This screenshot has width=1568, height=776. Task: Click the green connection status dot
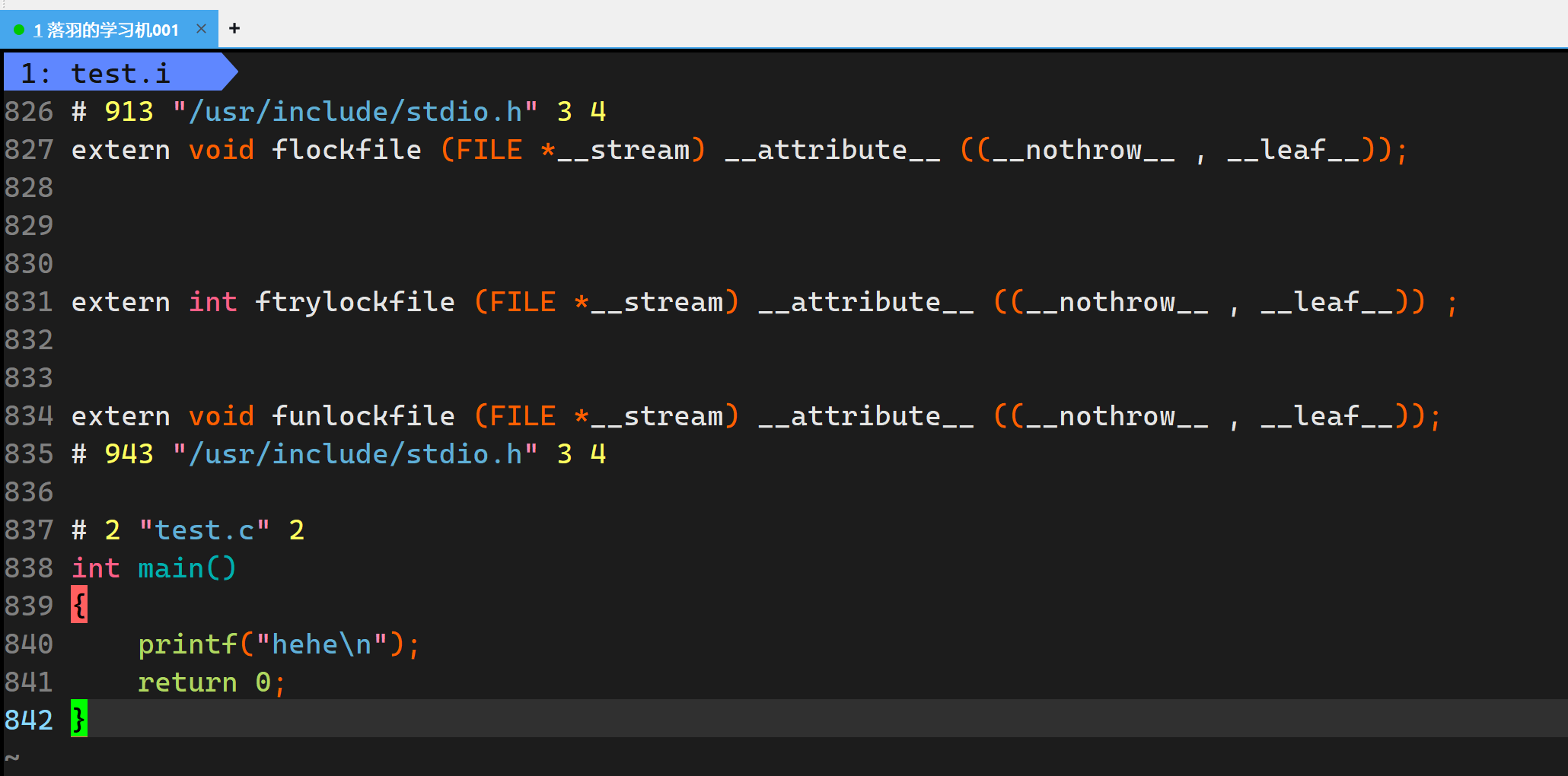pos(19,30)
